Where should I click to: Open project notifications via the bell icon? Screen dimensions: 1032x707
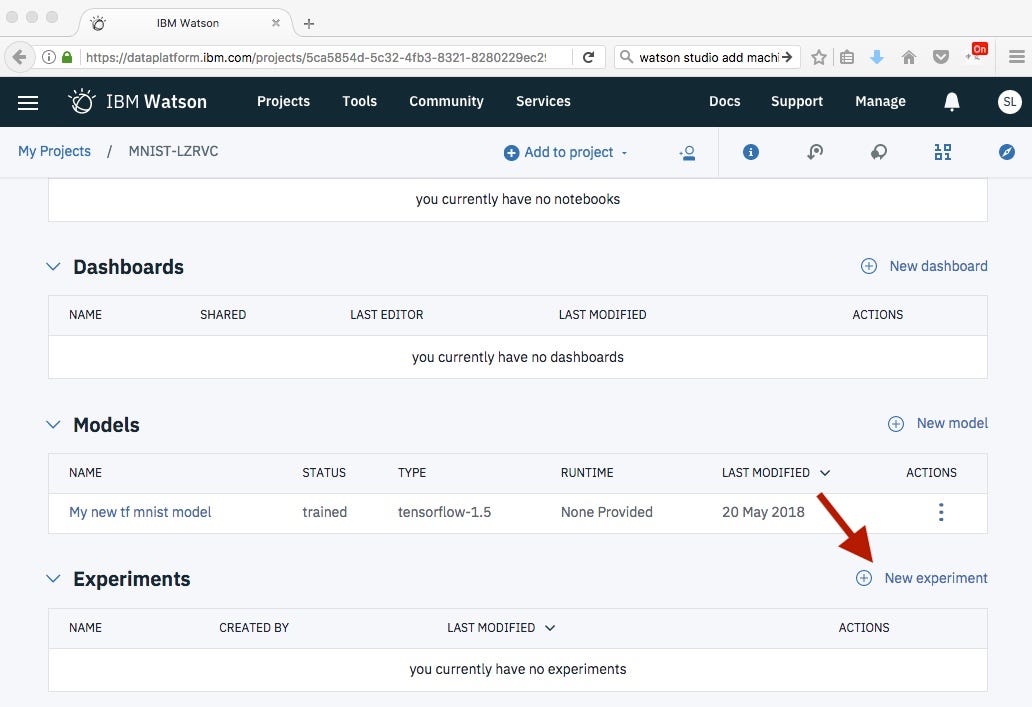click(x=951, y=101)
